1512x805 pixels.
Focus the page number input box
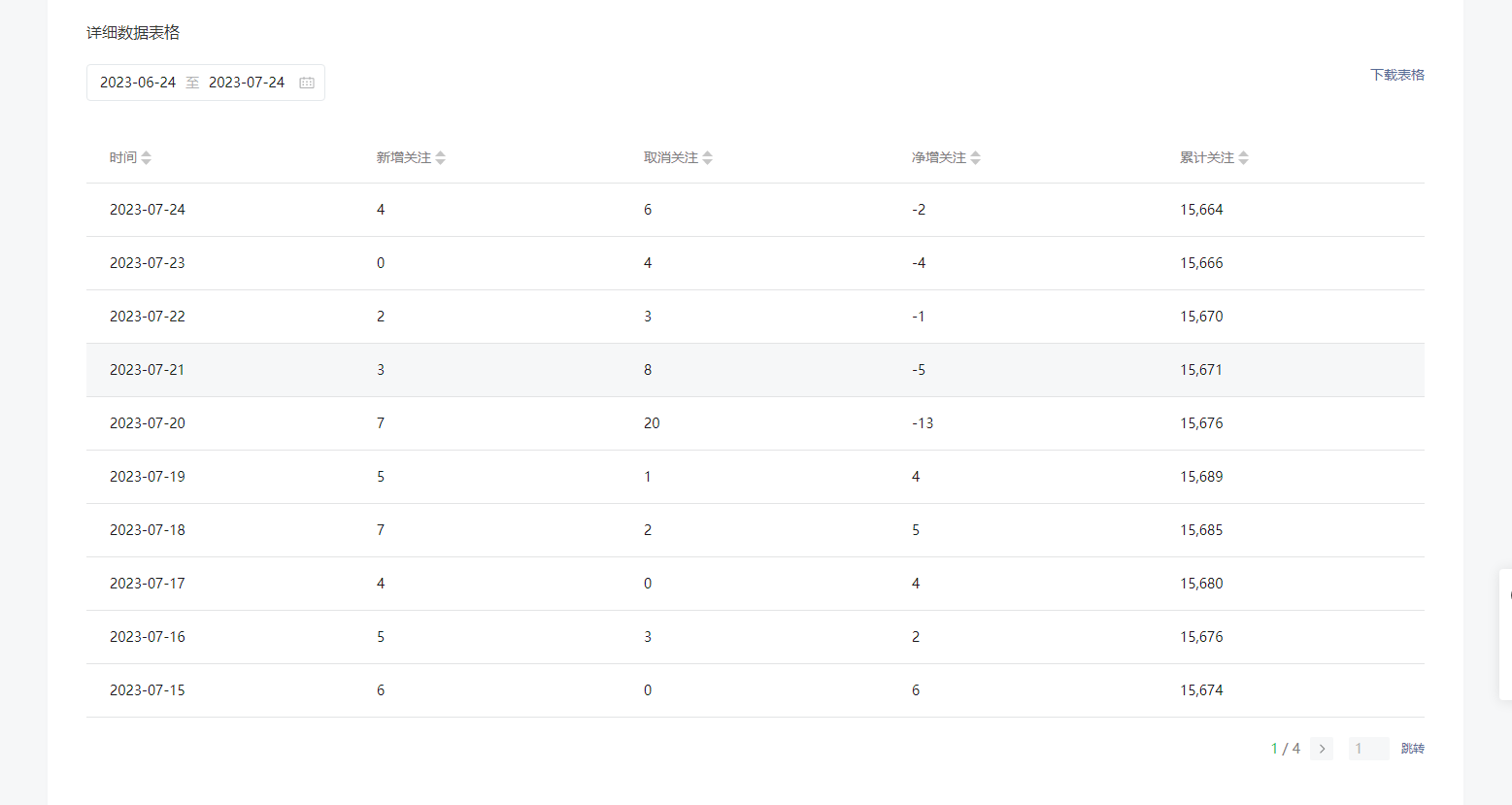(1367, 749)
